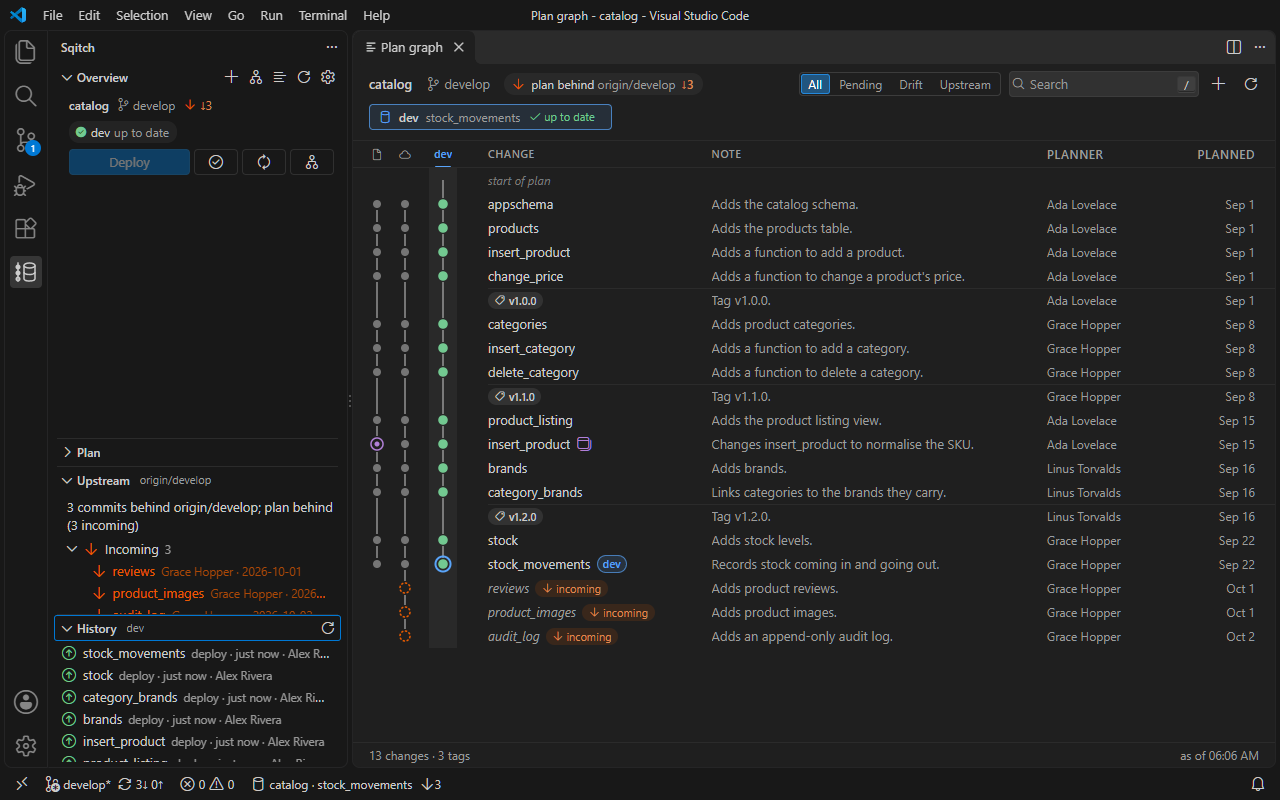The image size is (1280, 800).
Task: Open the Extensions view
Action: tap(26, 228)
